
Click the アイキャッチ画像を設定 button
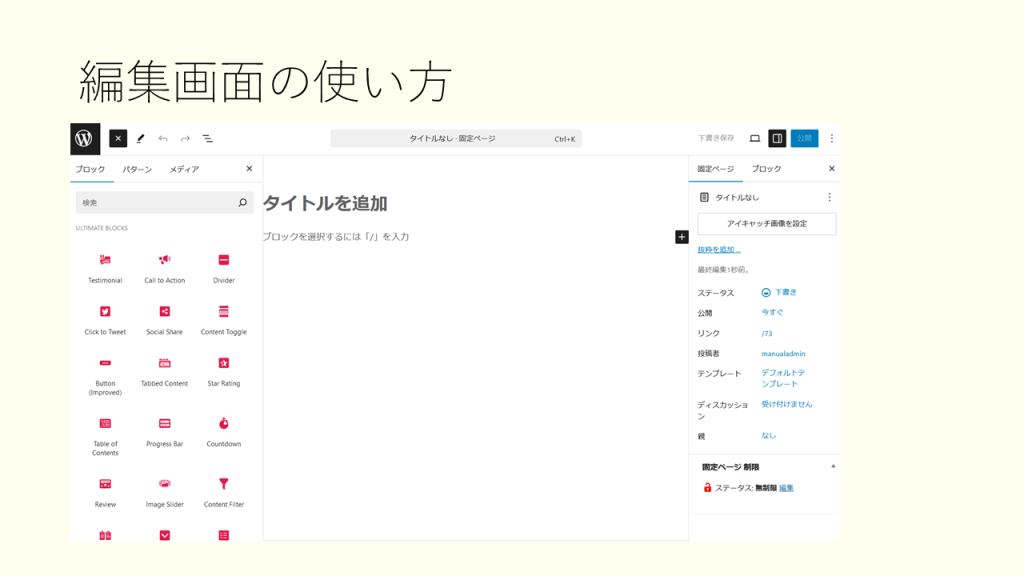(x=766, y=224)
